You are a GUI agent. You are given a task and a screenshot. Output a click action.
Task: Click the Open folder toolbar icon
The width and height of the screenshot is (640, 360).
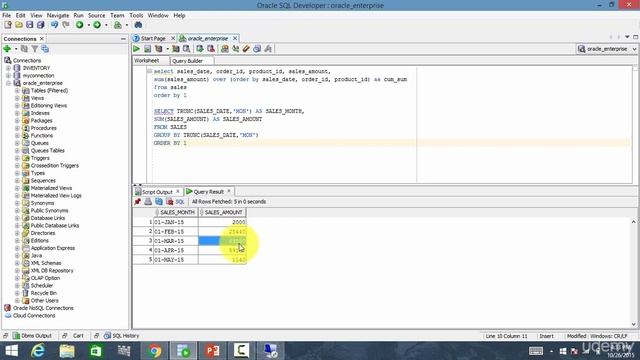point(19,25)
